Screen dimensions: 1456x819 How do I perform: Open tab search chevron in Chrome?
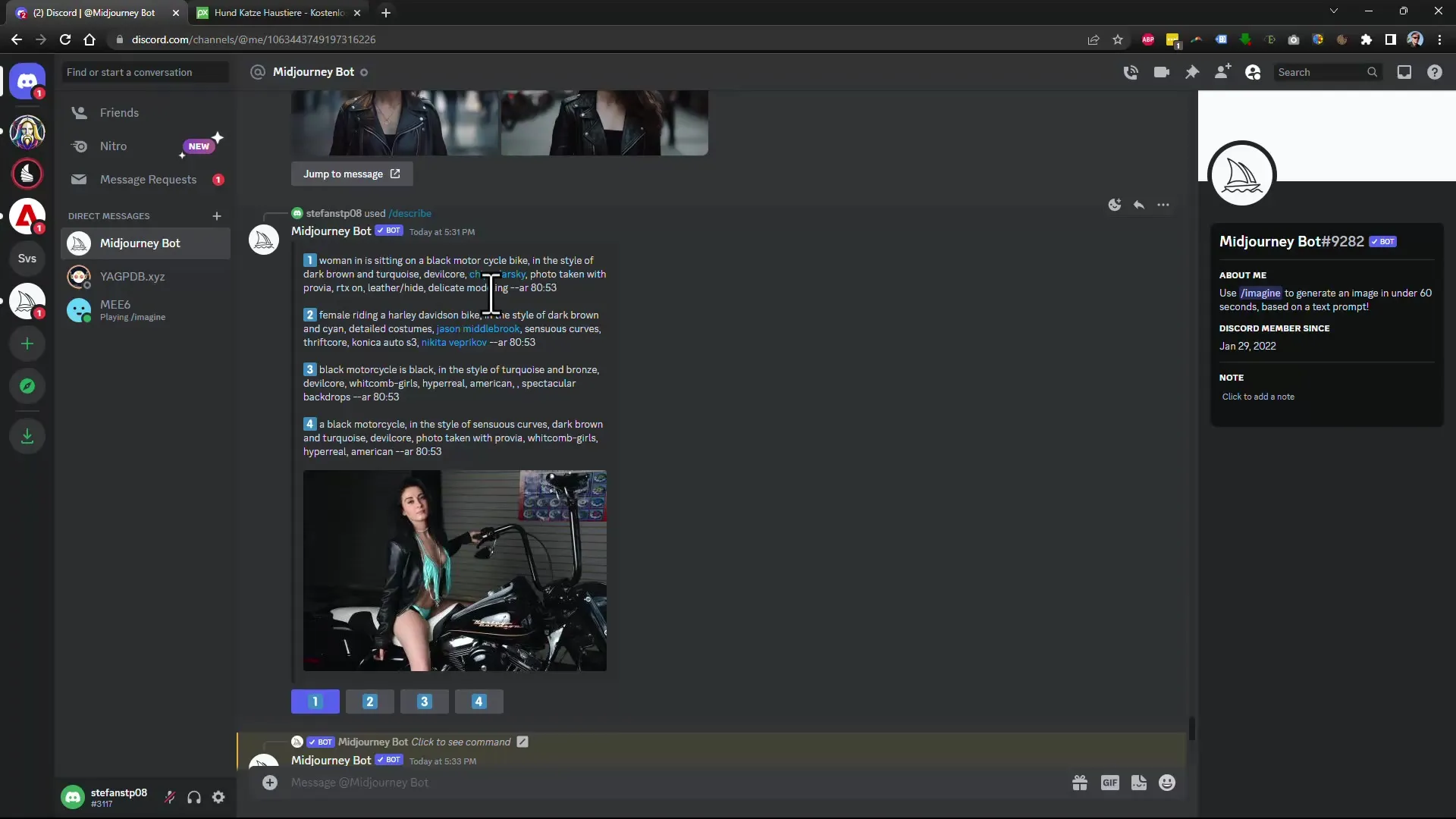point(1334,11)
